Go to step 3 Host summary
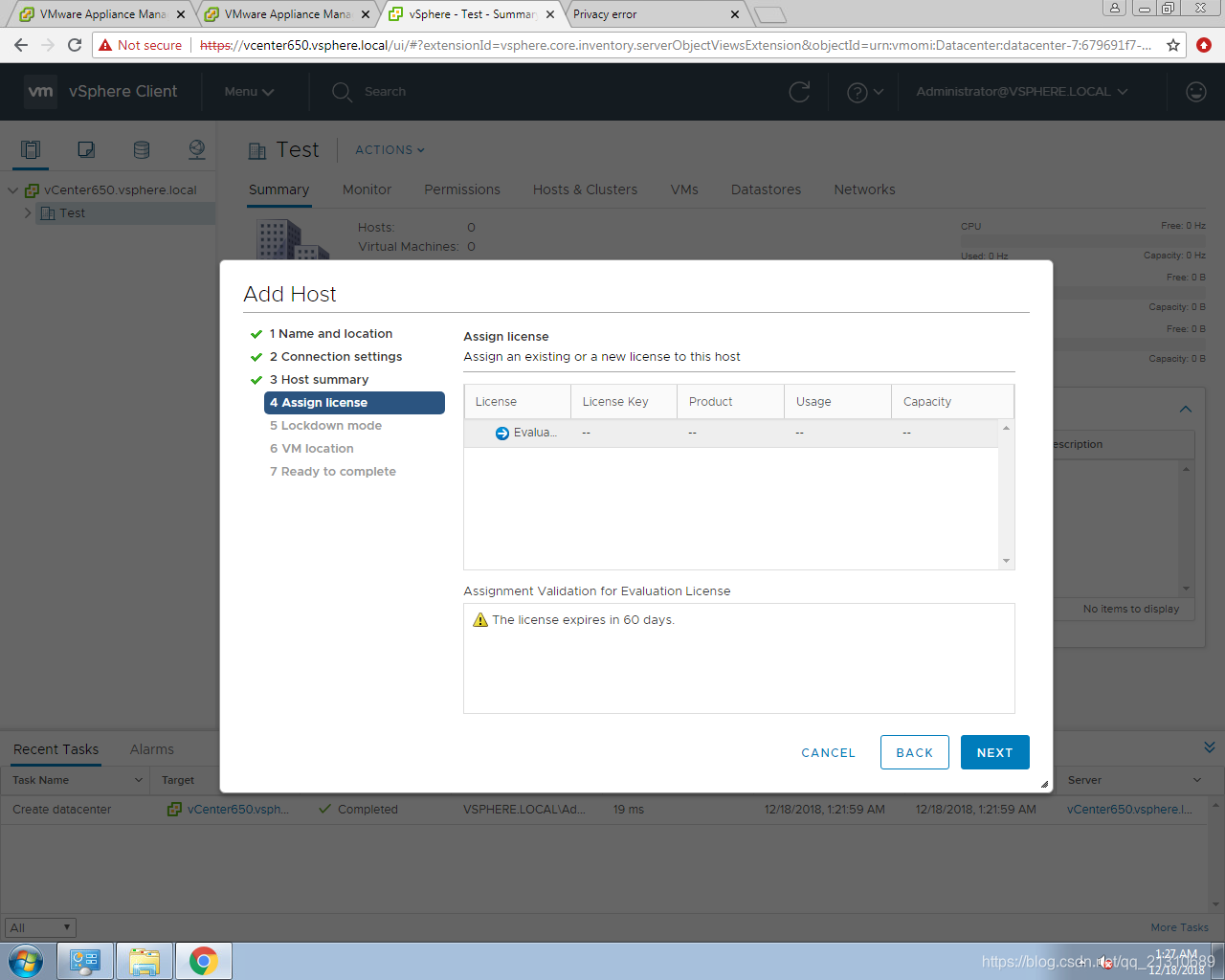This screenshot has height=980, width=1225. click(319, 380)
